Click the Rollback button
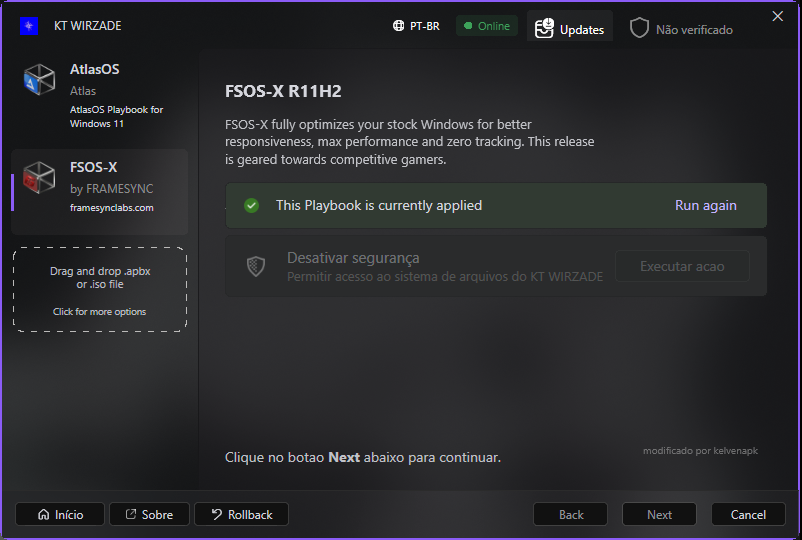The width and height of the screenshot is (802, 540). (x=241, y=514)
